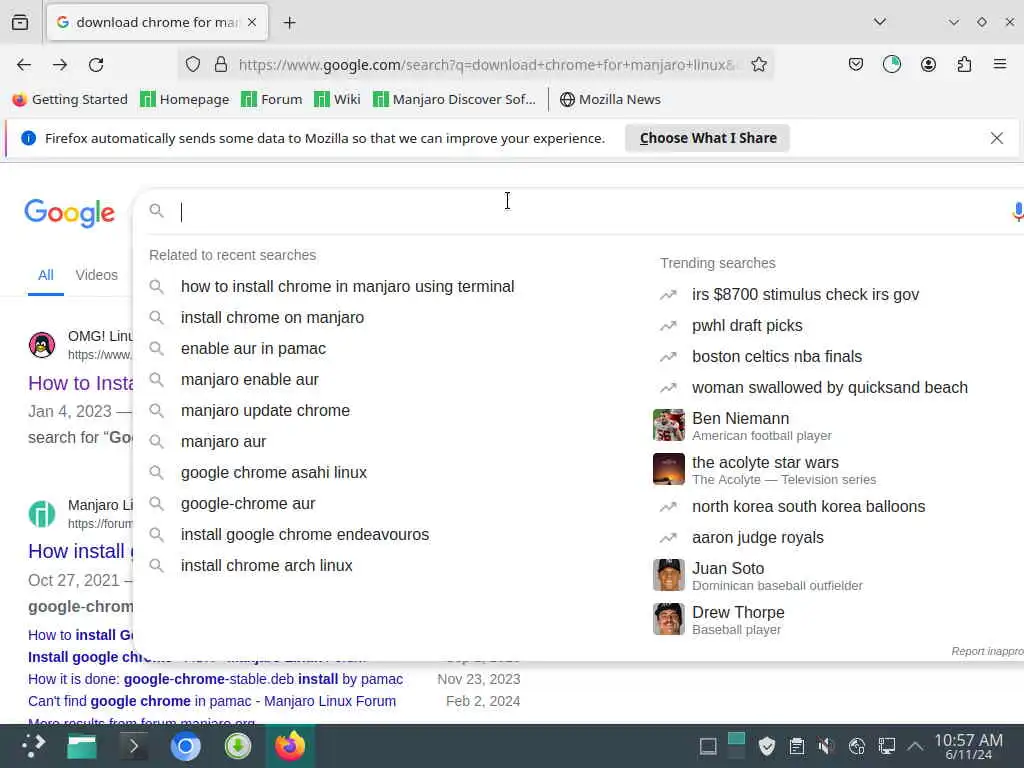Viewport: 1024px width, 768px height.
Task: Launch file manager from the taskbar
Action: pyautogui.click(x=82, y=746)
